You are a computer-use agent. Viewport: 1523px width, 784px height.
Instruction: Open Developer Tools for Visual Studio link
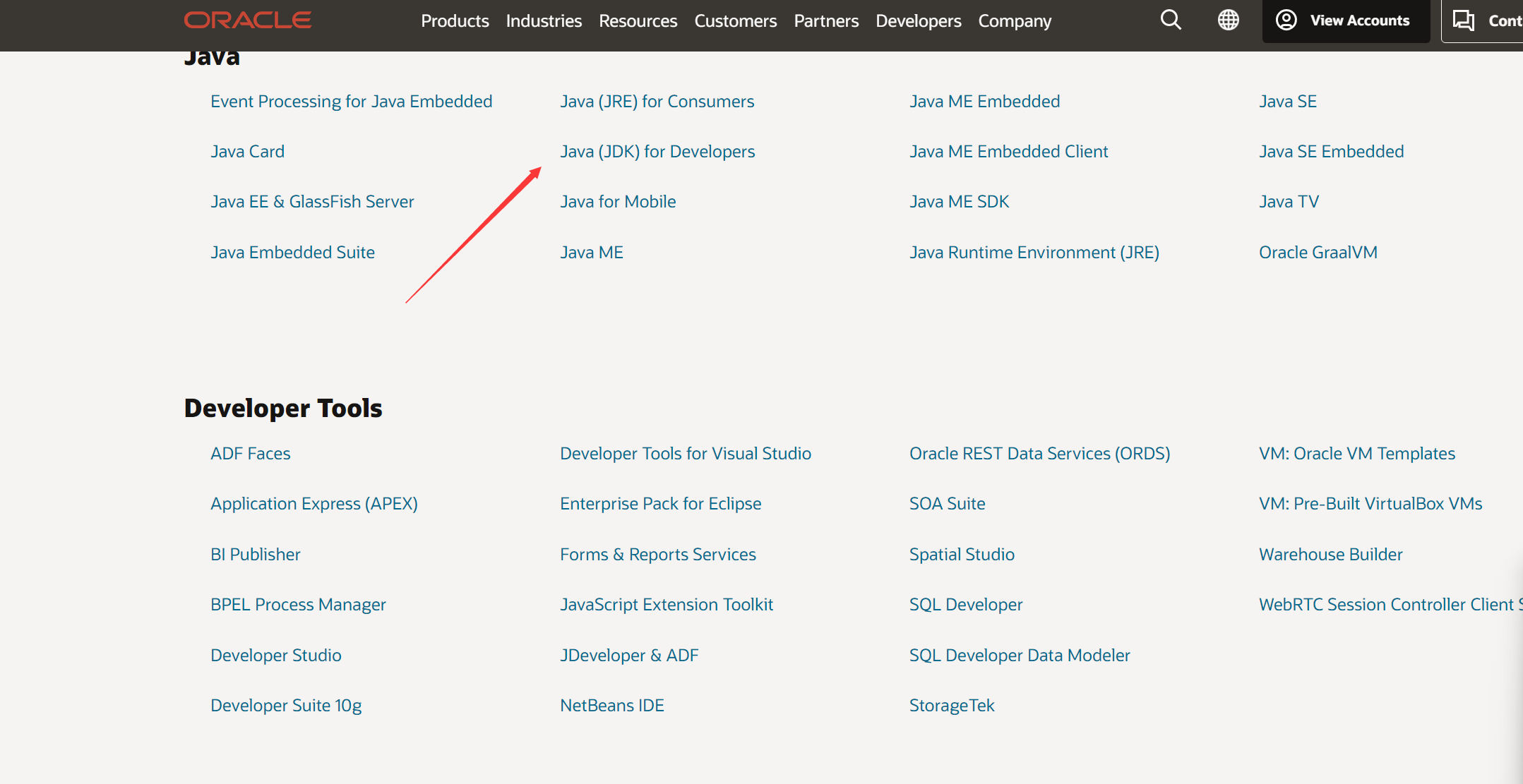point(686,454)
